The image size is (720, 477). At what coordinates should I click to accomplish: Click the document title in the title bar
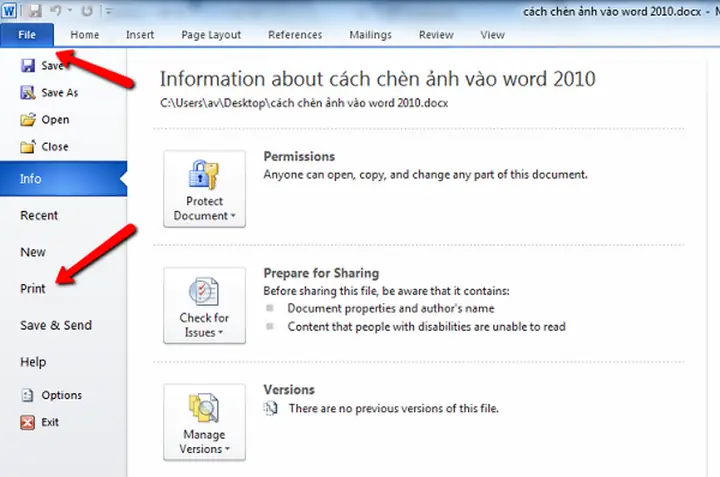612,11
